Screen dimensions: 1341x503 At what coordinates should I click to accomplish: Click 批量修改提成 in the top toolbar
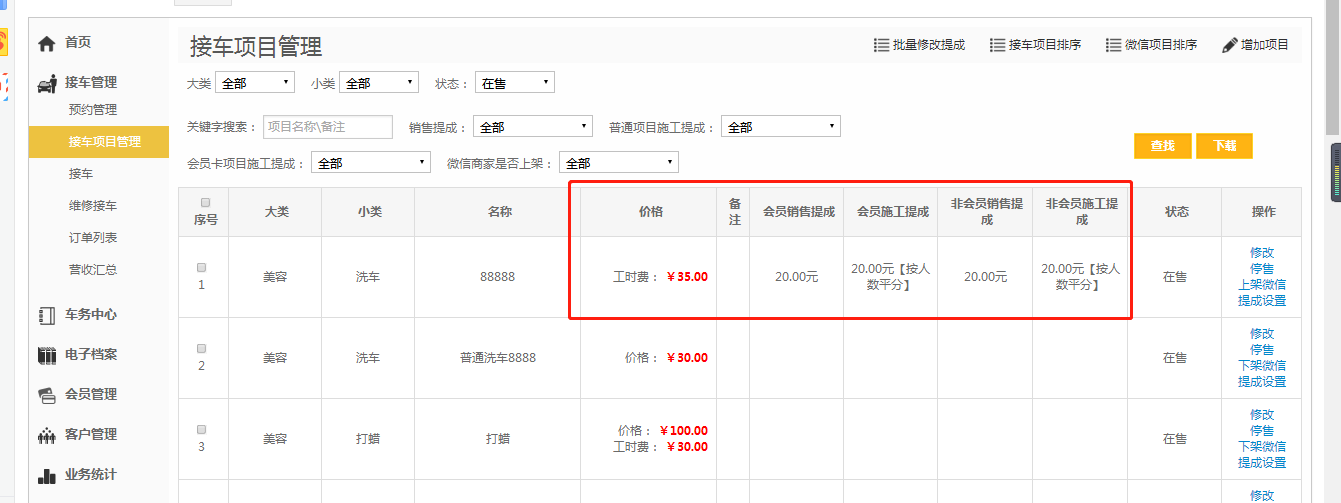(919, 45)
